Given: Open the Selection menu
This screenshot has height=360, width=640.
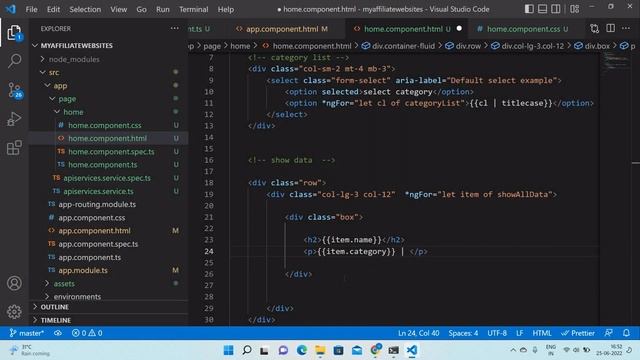Looking at the screenshot, I should [85, 9].
